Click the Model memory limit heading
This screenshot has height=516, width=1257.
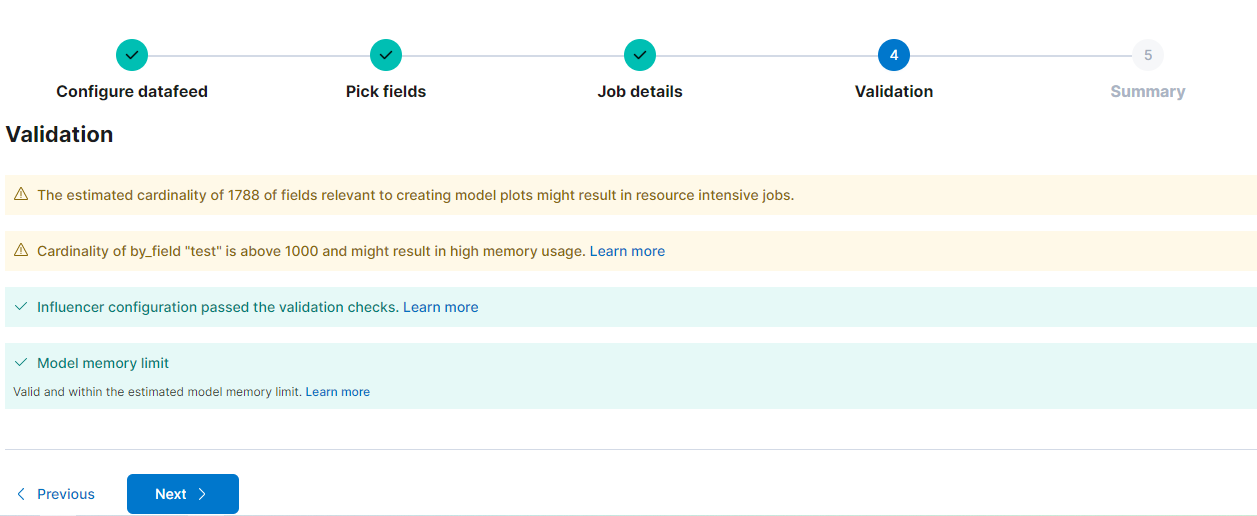pos(103,363)
